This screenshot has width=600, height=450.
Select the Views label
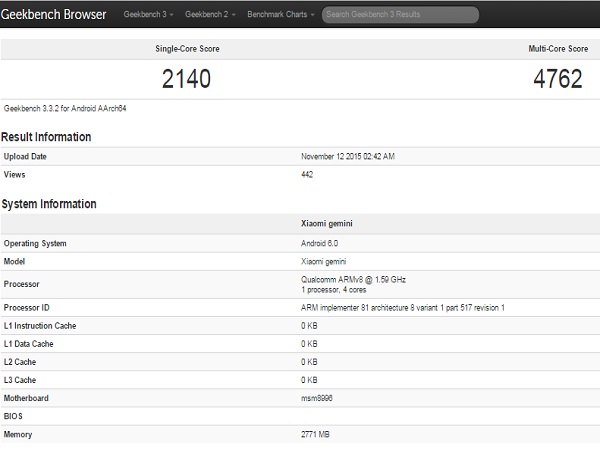15,174
